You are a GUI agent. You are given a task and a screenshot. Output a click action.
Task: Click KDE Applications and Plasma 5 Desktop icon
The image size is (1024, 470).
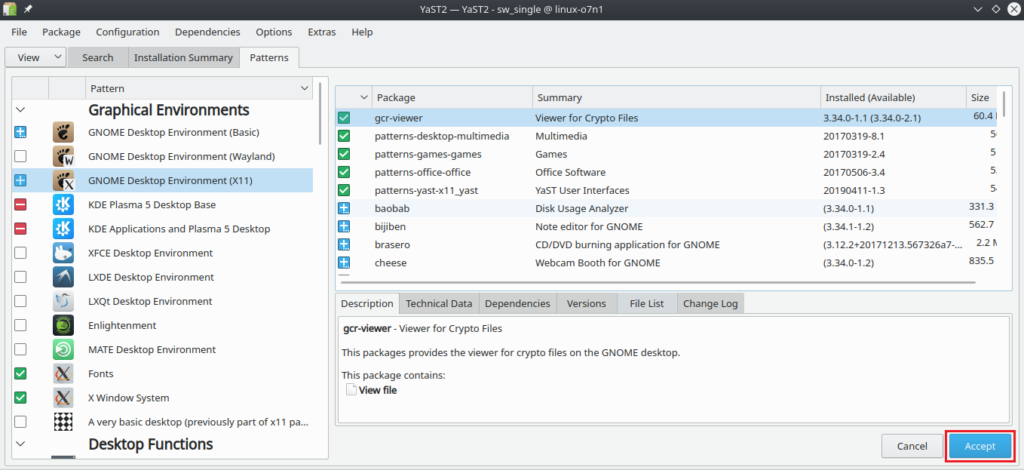click(63, 229)
